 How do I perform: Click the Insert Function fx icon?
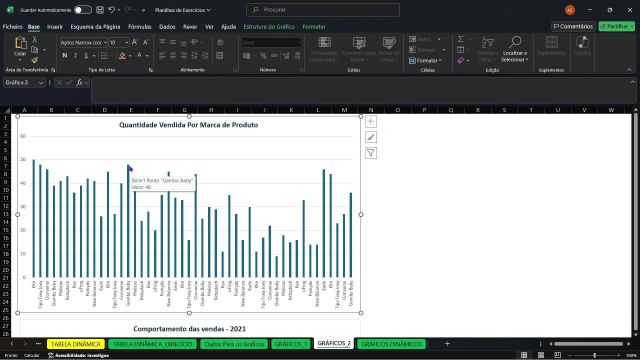[x=79, y=82]
